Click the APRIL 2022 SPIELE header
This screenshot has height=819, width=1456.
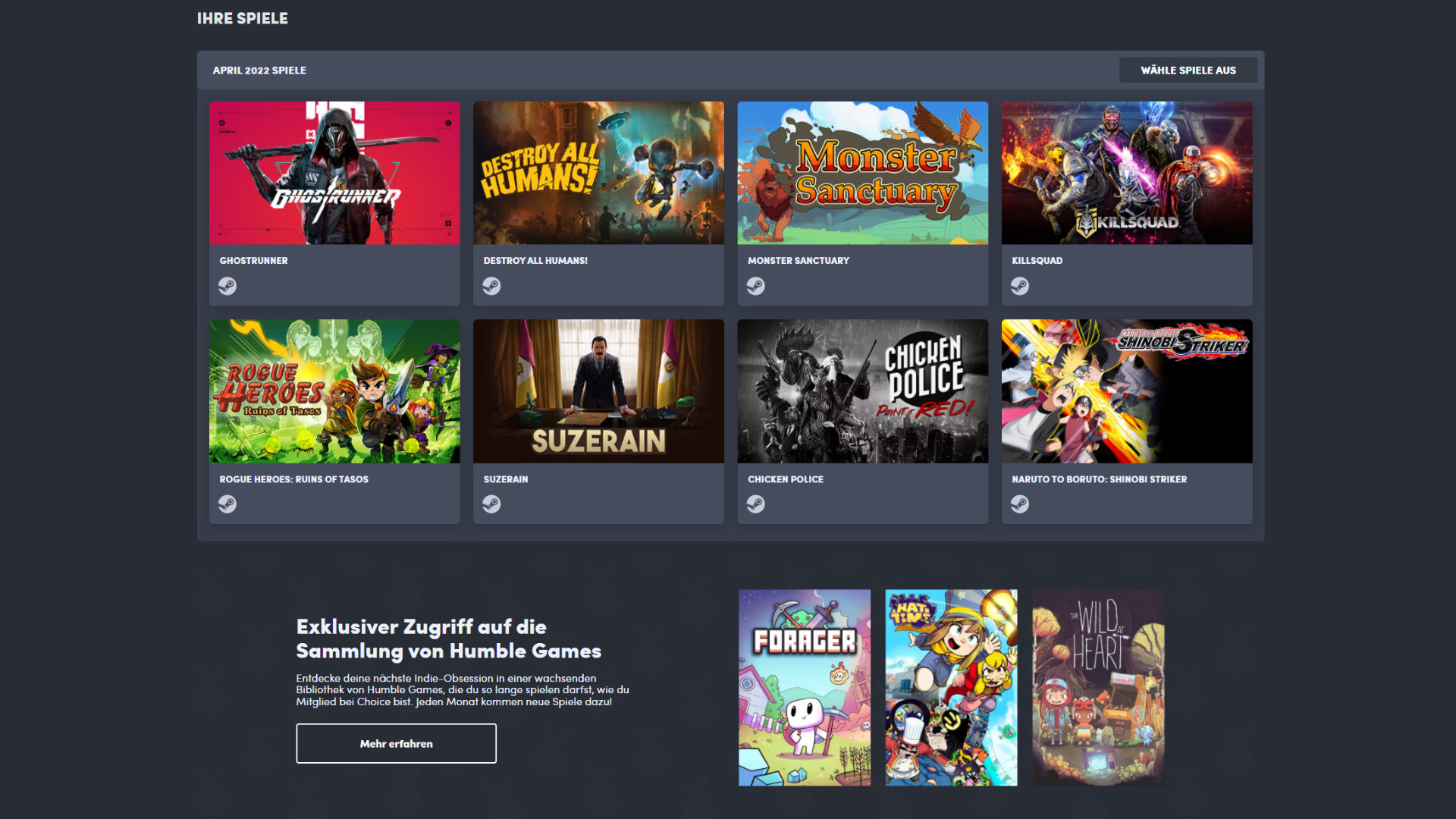[259, 71]
